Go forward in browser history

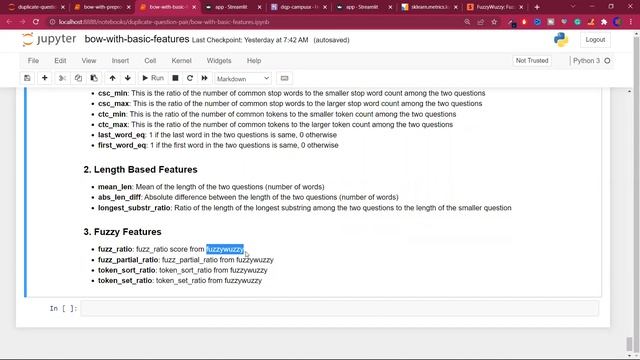point(22,22)
